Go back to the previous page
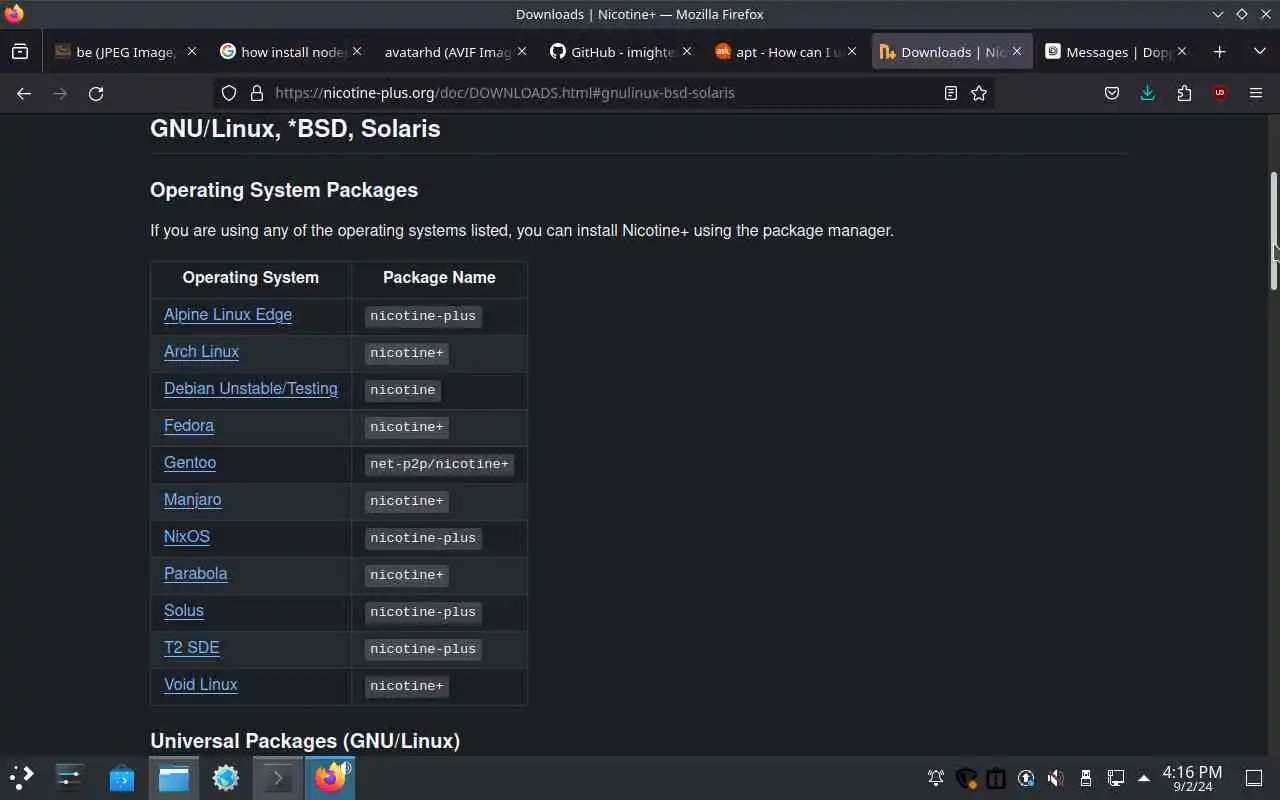Image resolution: width=1280 pixels, height=800 pixels. tap(24, 93)
